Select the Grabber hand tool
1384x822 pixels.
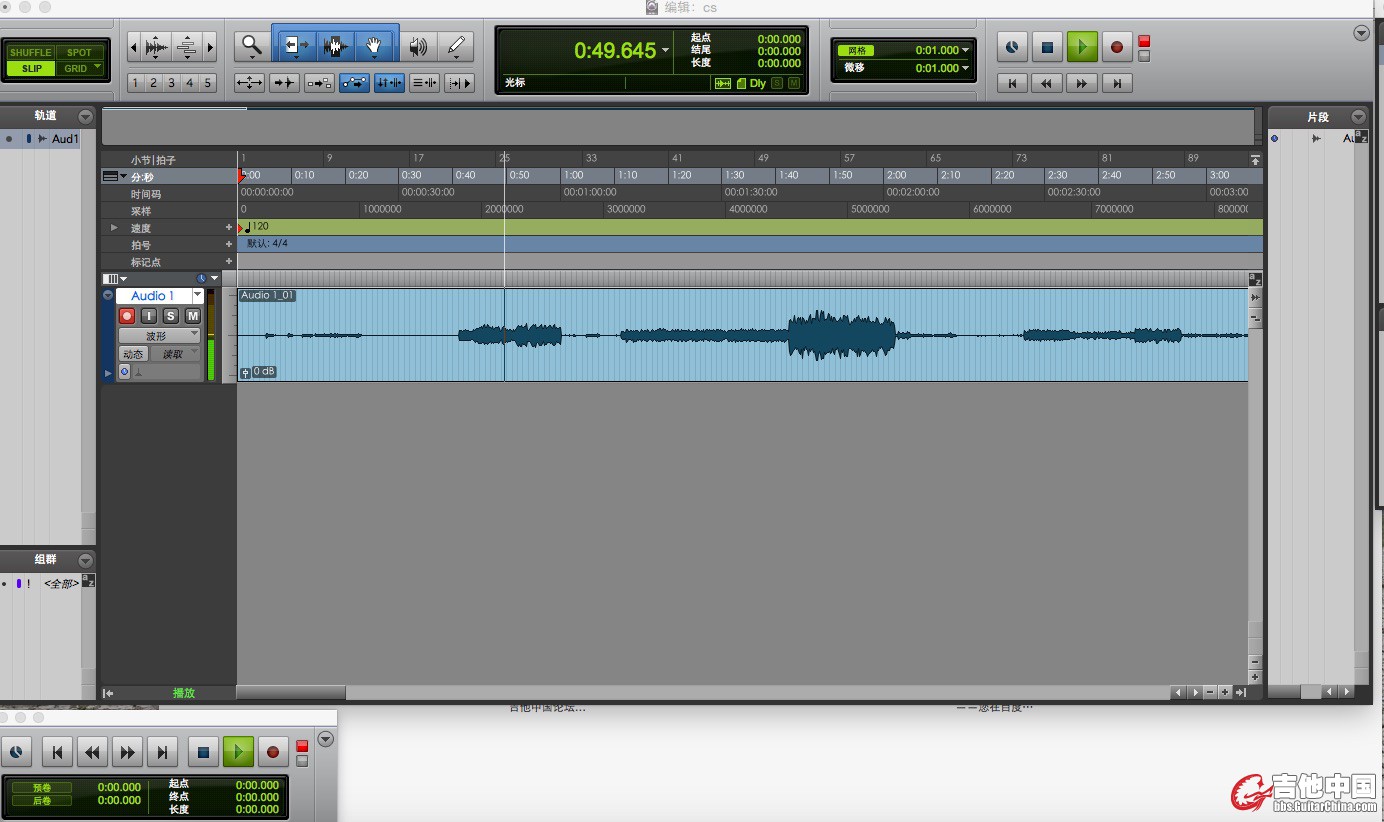point(374,45)
